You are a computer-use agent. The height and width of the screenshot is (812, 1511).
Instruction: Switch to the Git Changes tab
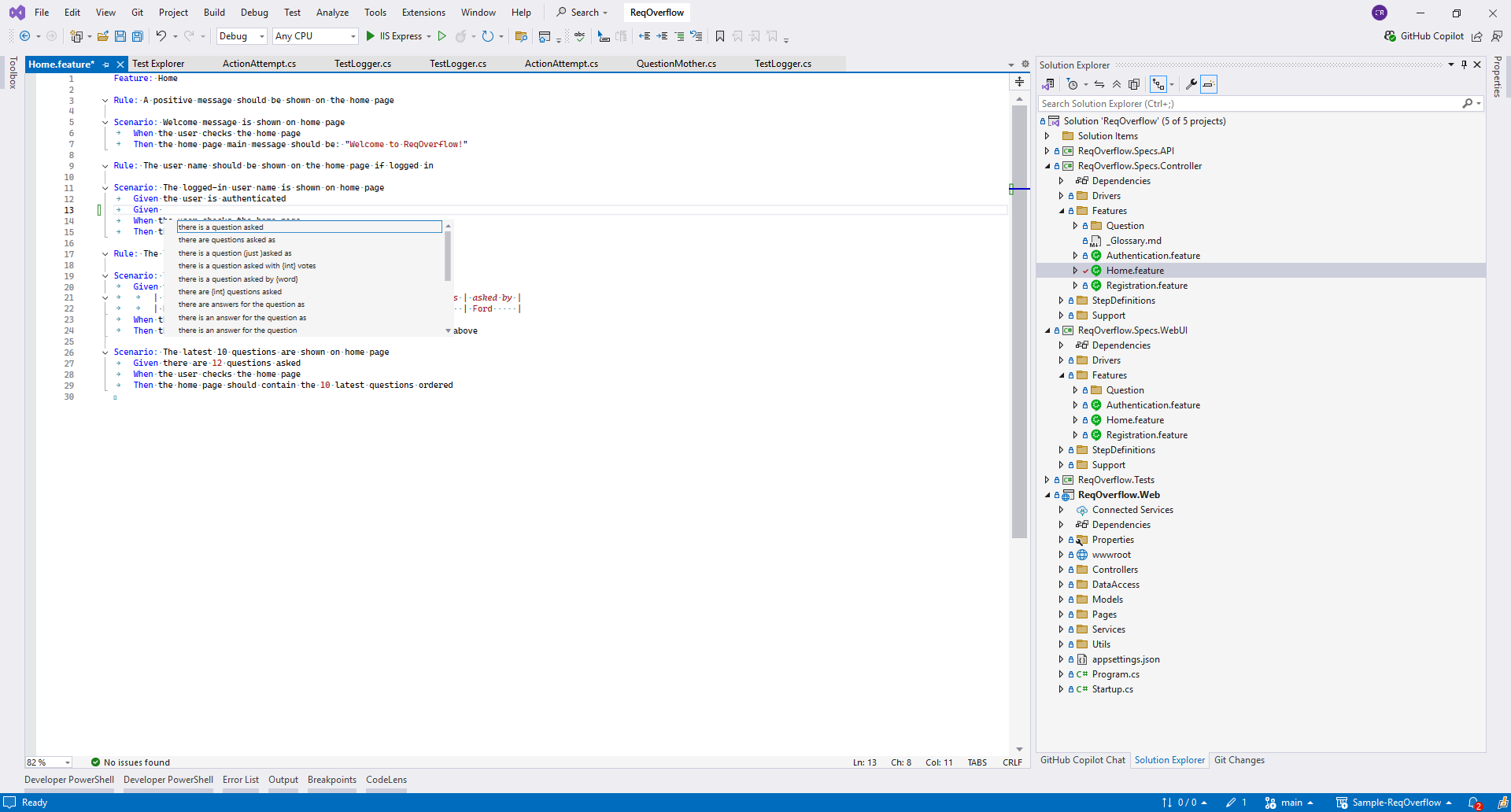(1239, 760)
